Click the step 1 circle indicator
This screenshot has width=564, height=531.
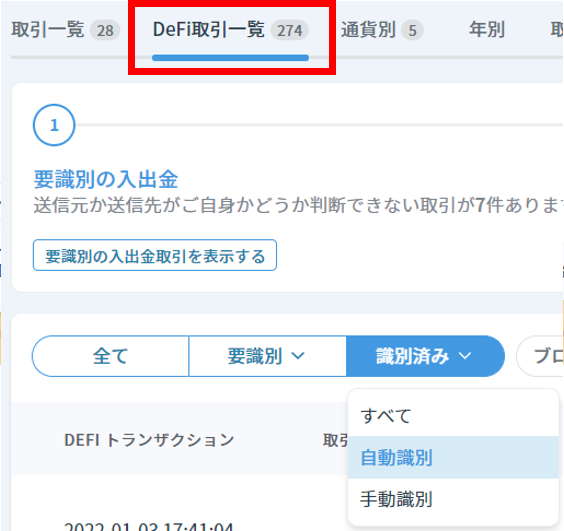pyautogui.click(x=54, y=125)
